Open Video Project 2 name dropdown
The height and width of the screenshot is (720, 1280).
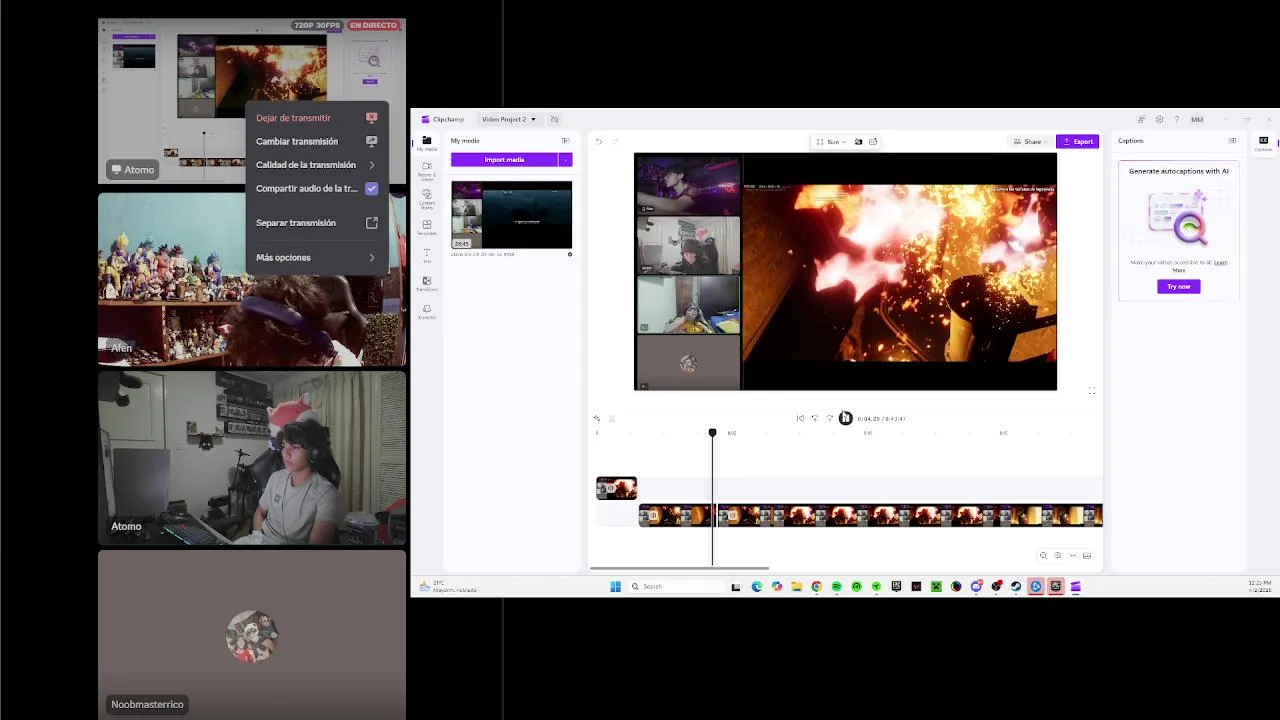pyautogui.click(x=508, y=119)
